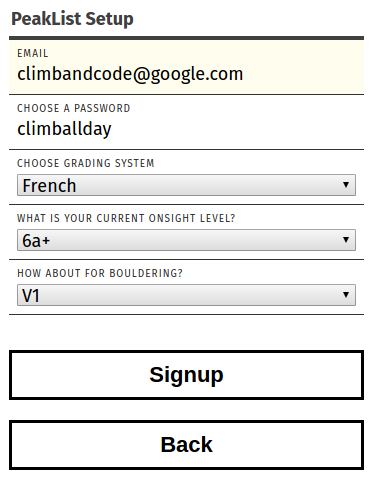373x491 pixels.
Task: Click the arrow on the 6a+ dropdown
Action: 346,240
